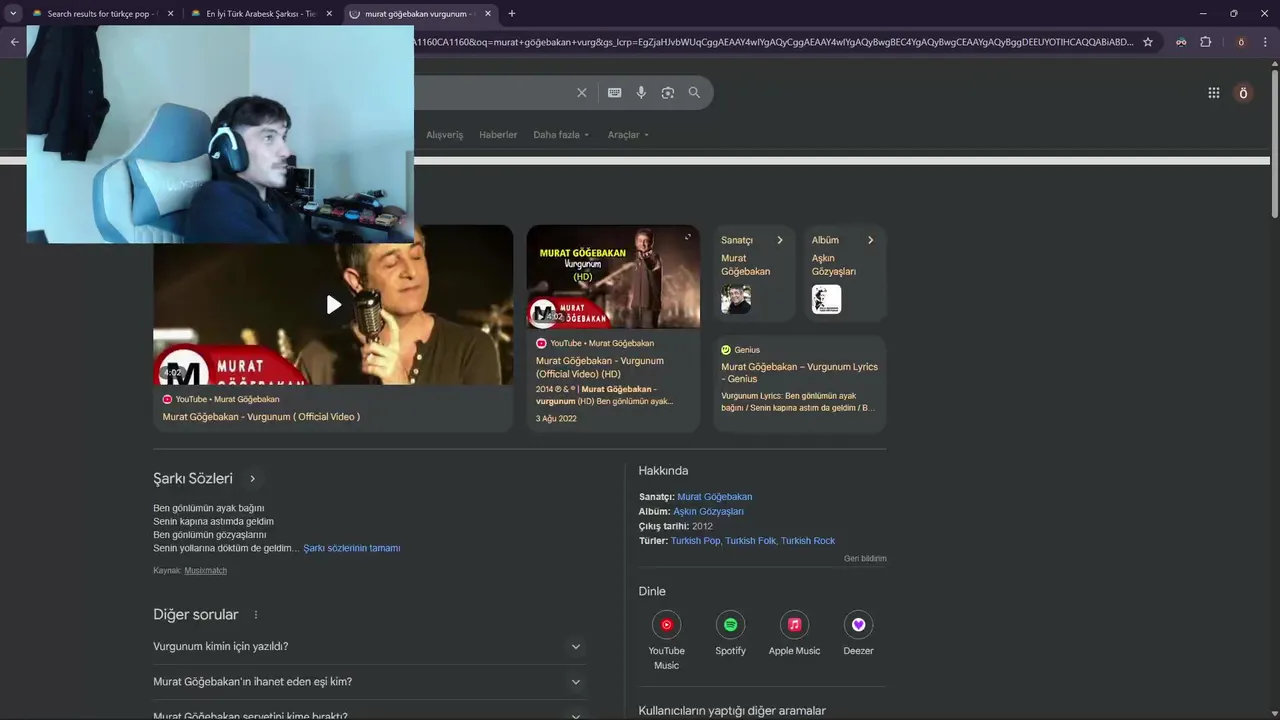
Task: Click the Turkish Pop genre link
Action: point(695,541)
